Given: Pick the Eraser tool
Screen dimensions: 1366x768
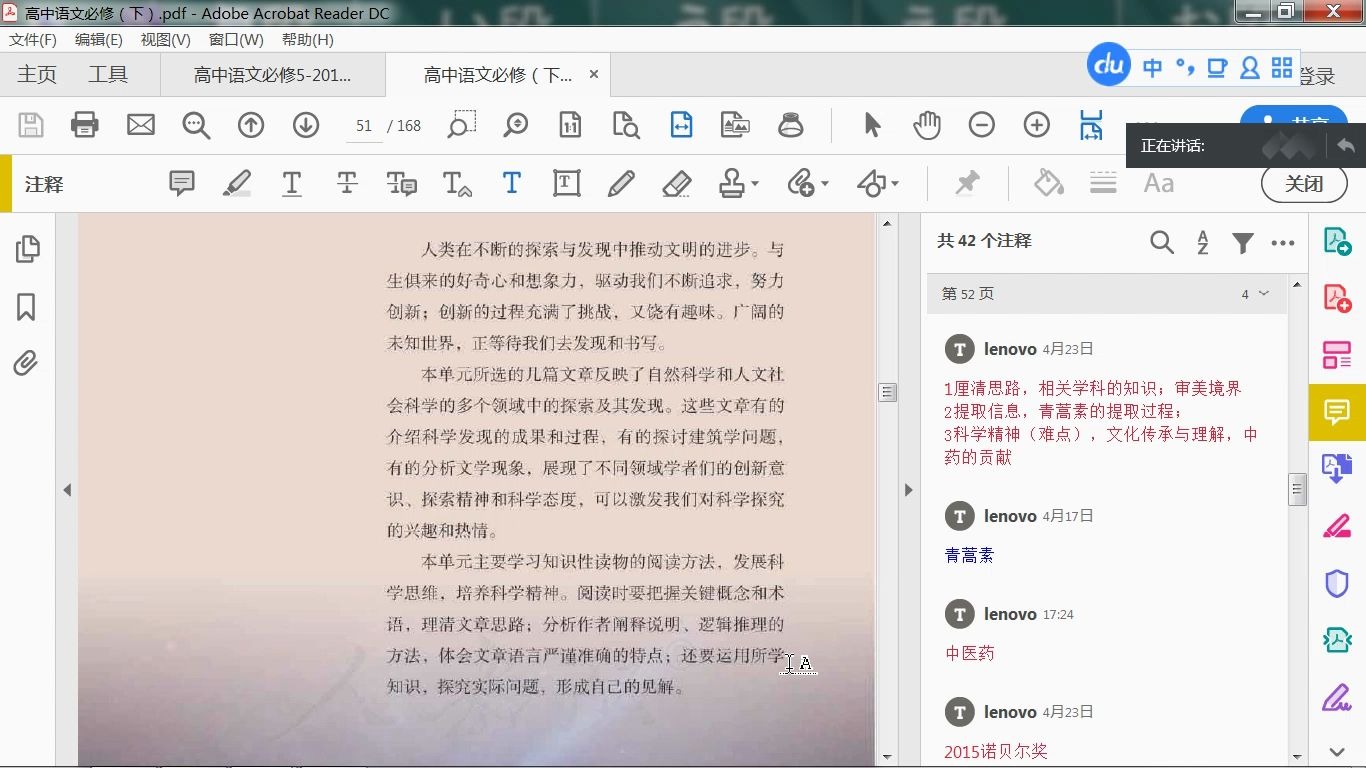Looking at the screenshot, I should pyautogui.click(x=677, y=183).
